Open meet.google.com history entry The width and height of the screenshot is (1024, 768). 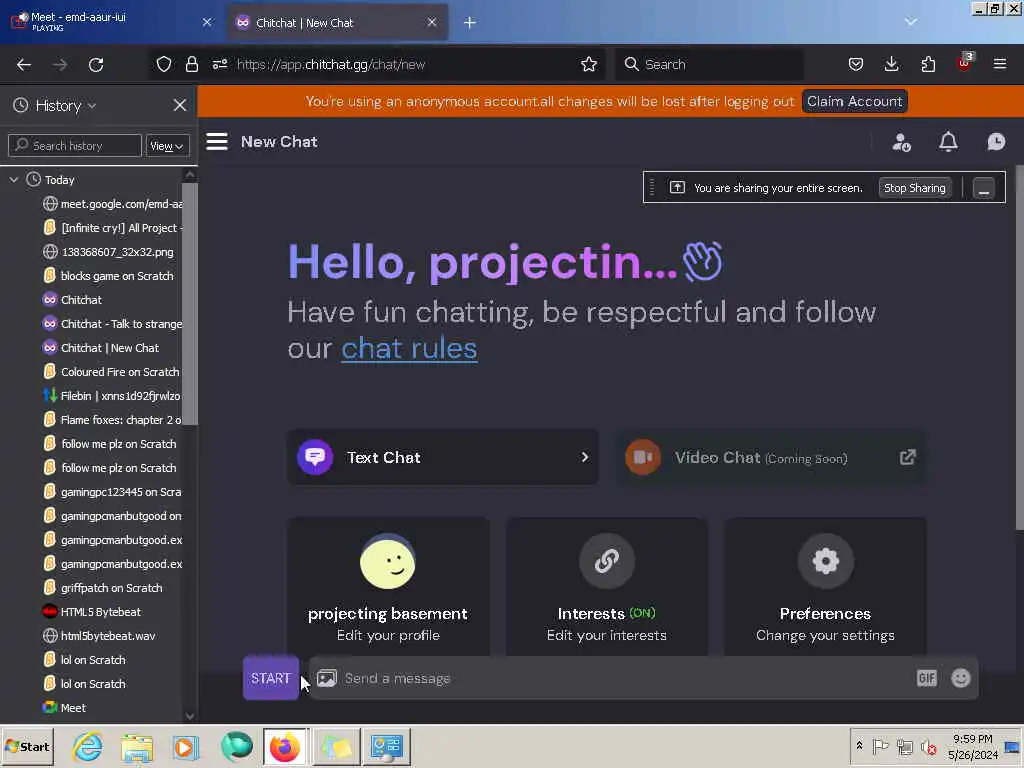[112, 204]
